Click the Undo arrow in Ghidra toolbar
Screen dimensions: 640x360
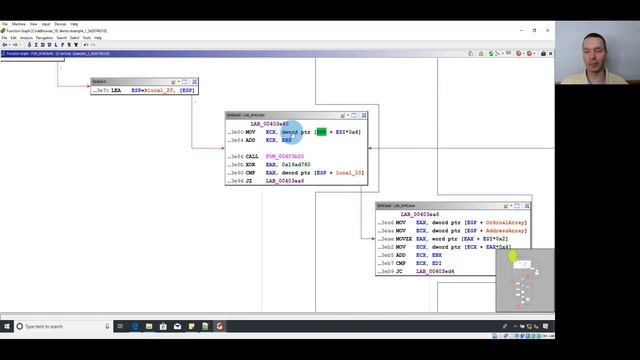[x=85, y=45]
